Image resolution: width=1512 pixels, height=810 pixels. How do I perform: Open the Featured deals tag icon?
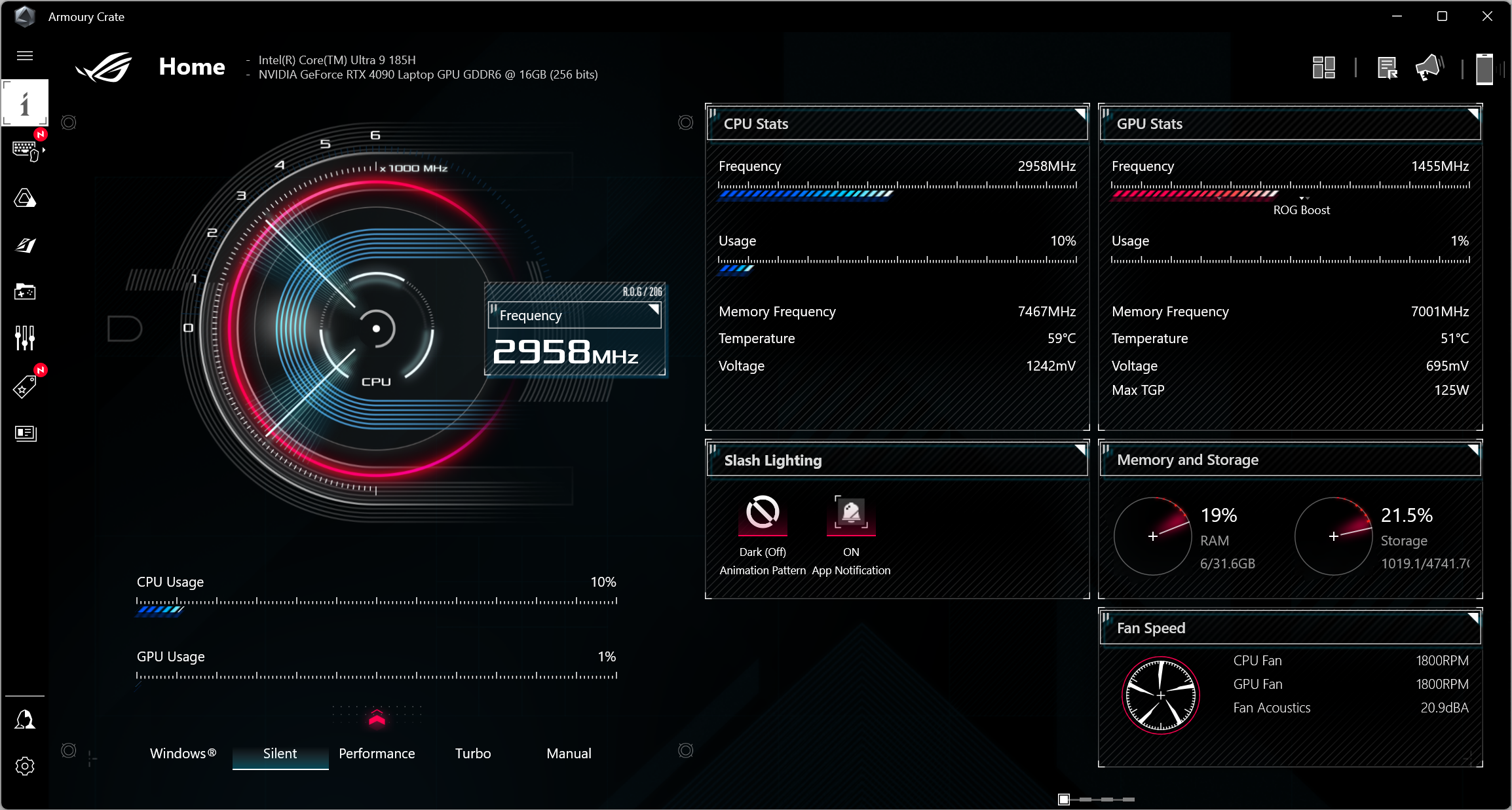(25, 386)
